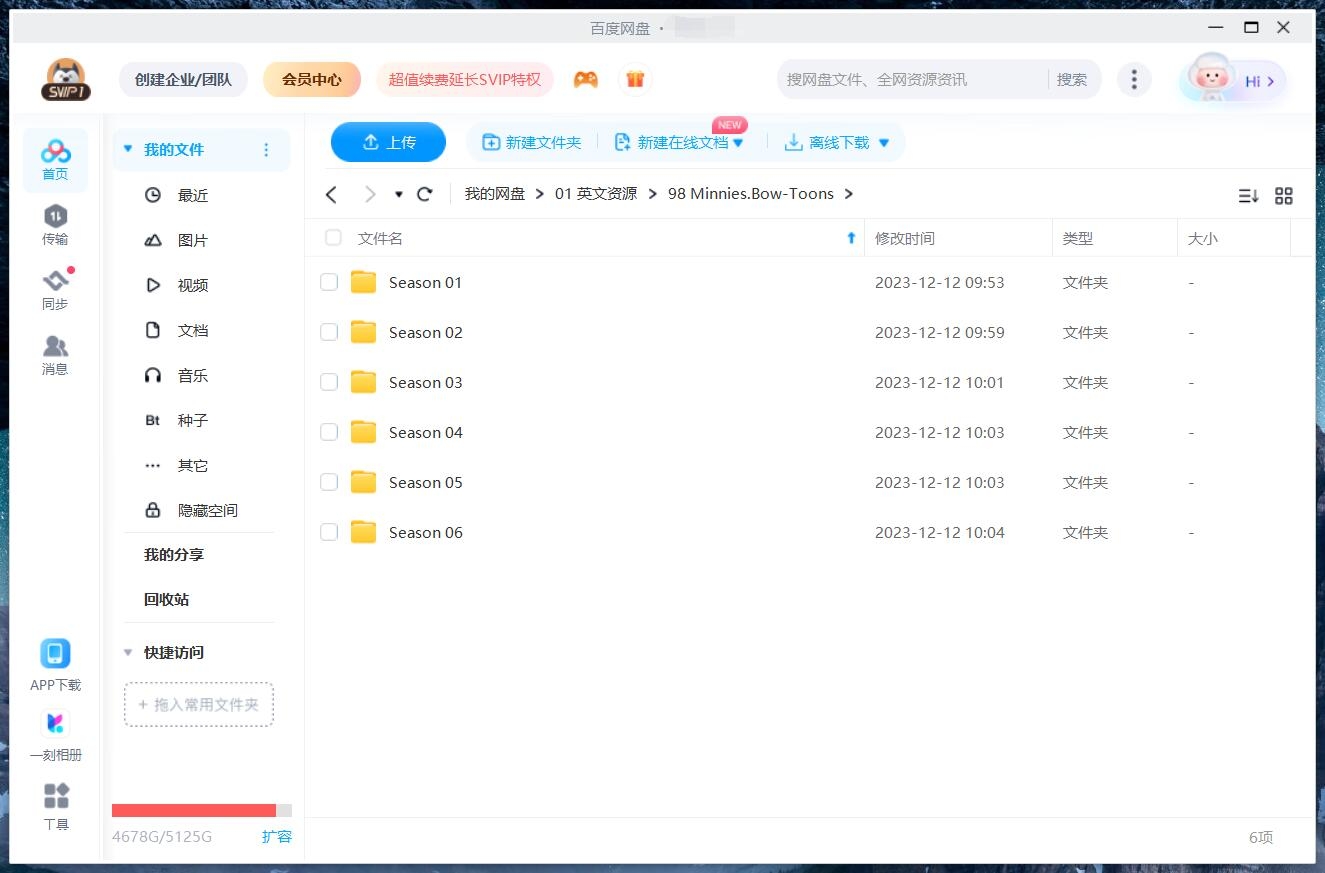1325x873 pixels.
Task: Open the game controller icon
Action: click(x=586, y=80)
